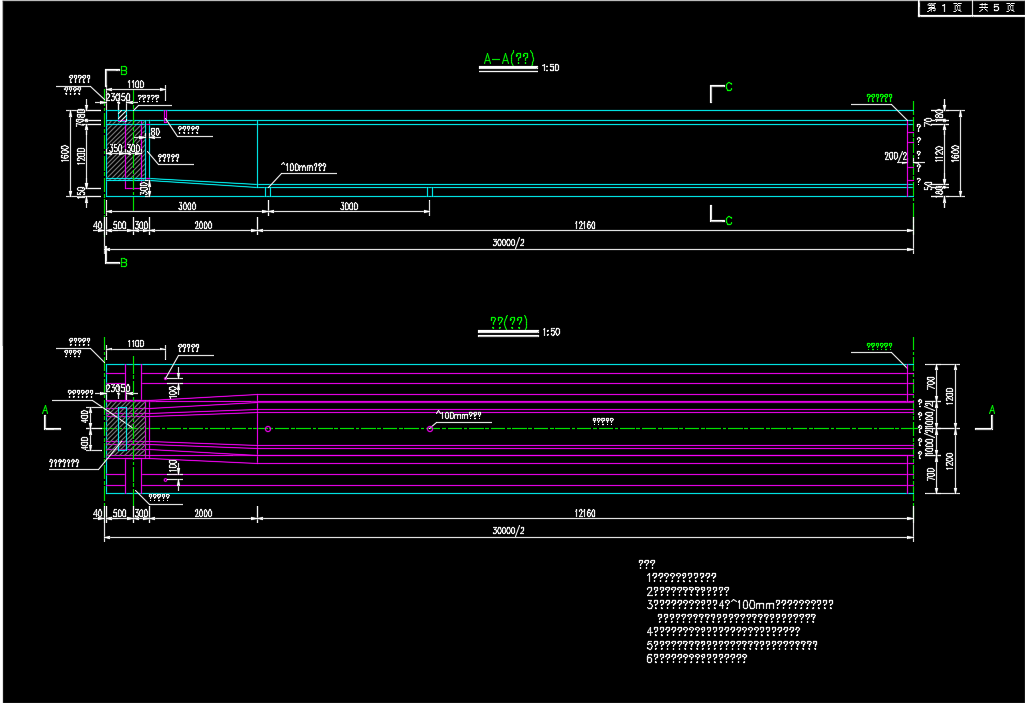
Task: Select the first 3000 dimension in section view
Action: click(x=186, y=206)
